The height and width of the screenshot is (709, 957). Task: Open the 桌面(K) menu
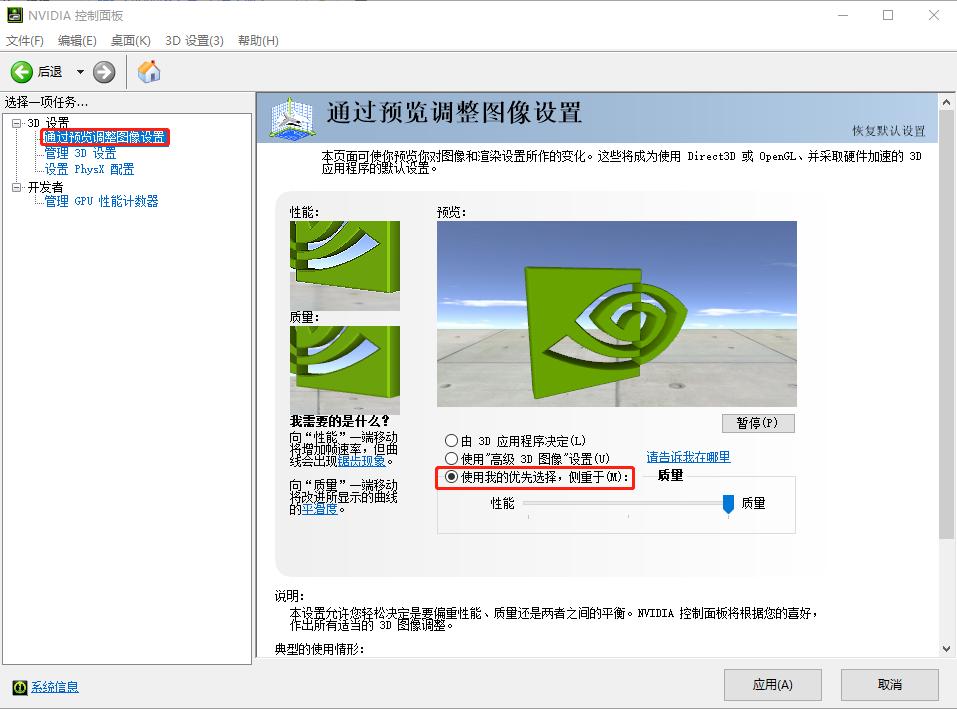point(128,41)
